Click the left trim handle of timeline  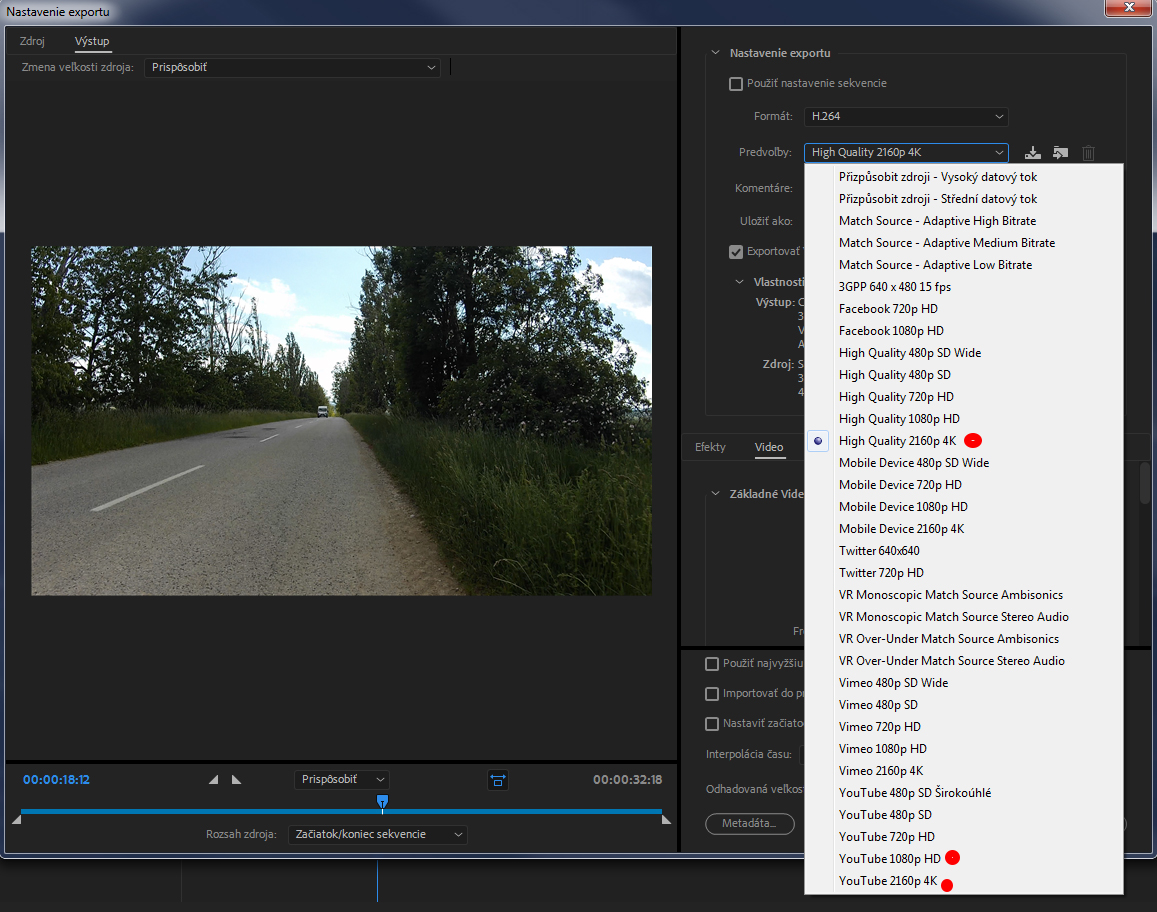tap(16, 820)
